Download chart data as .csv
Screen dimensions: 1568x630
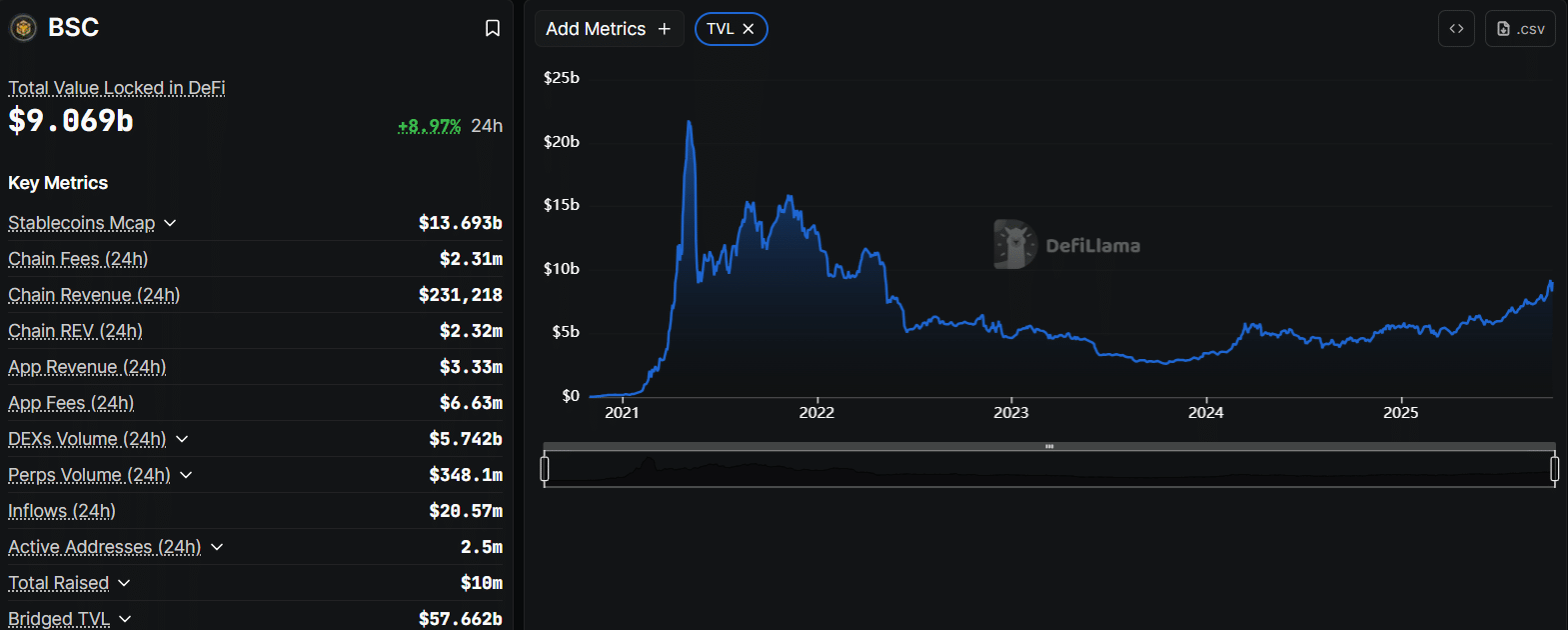point(1520,29)
